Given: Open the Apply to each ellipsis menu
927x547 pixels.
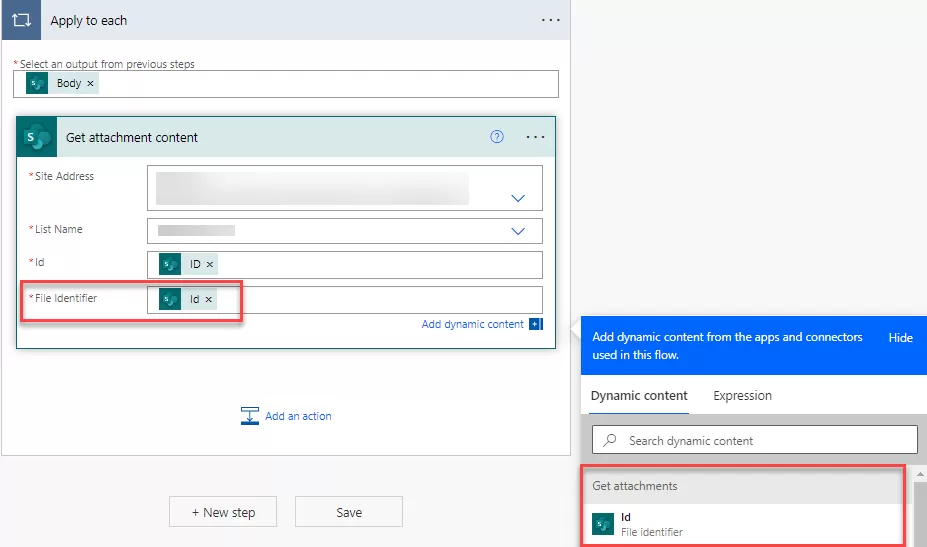Looking at the screenshot, I should click(550, 20).
